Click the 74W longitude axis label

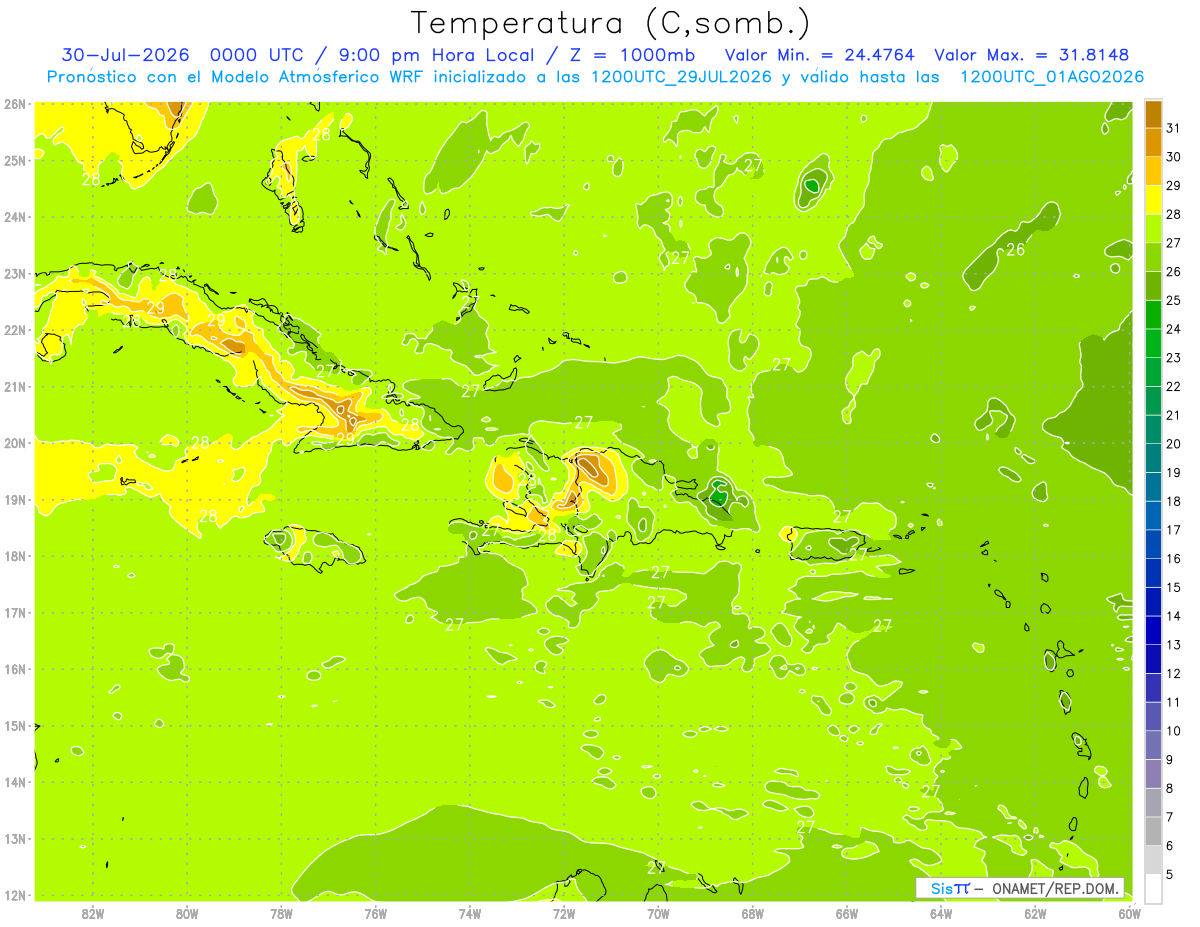click(470, 913)
